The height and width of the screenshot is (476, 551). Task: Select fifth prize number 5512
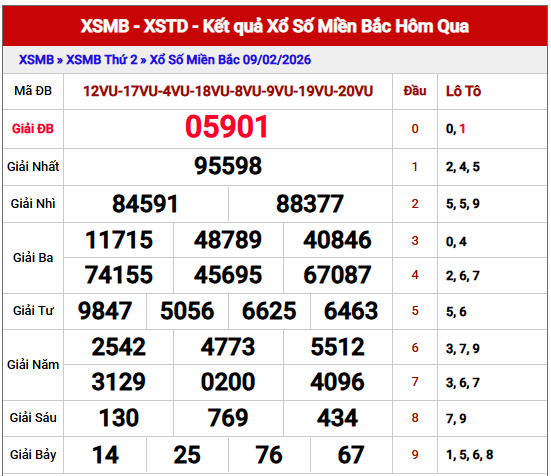tap(338, 347)
